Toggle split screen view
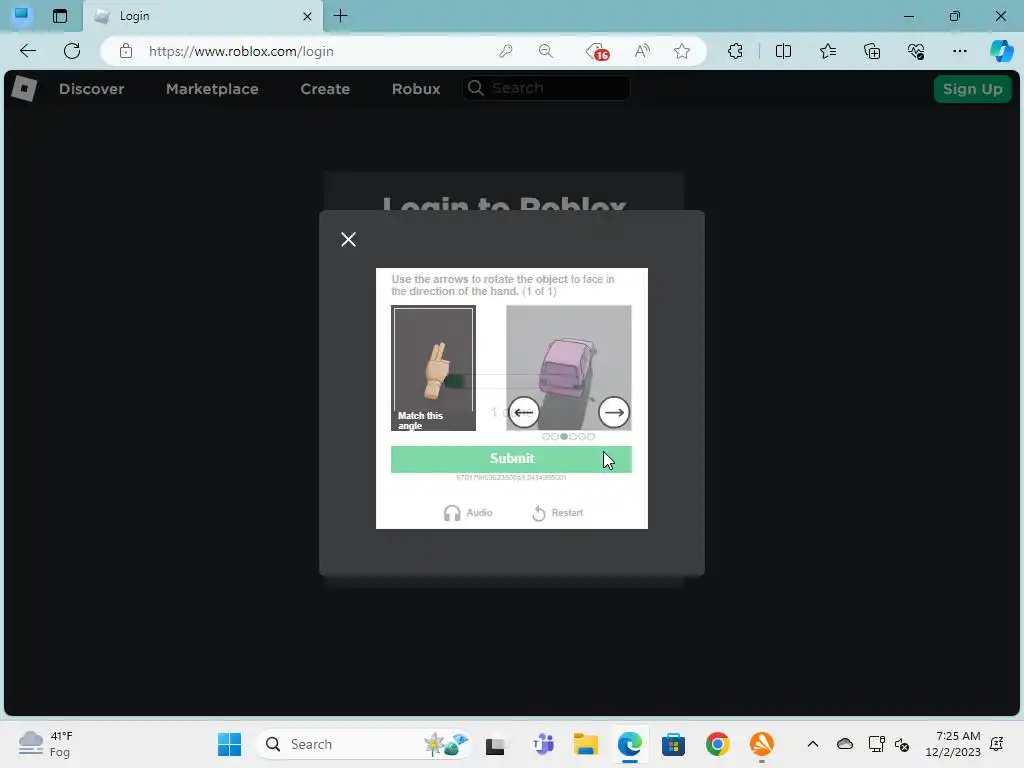This screenshot has width=1024, height=768. coord(783,51)
